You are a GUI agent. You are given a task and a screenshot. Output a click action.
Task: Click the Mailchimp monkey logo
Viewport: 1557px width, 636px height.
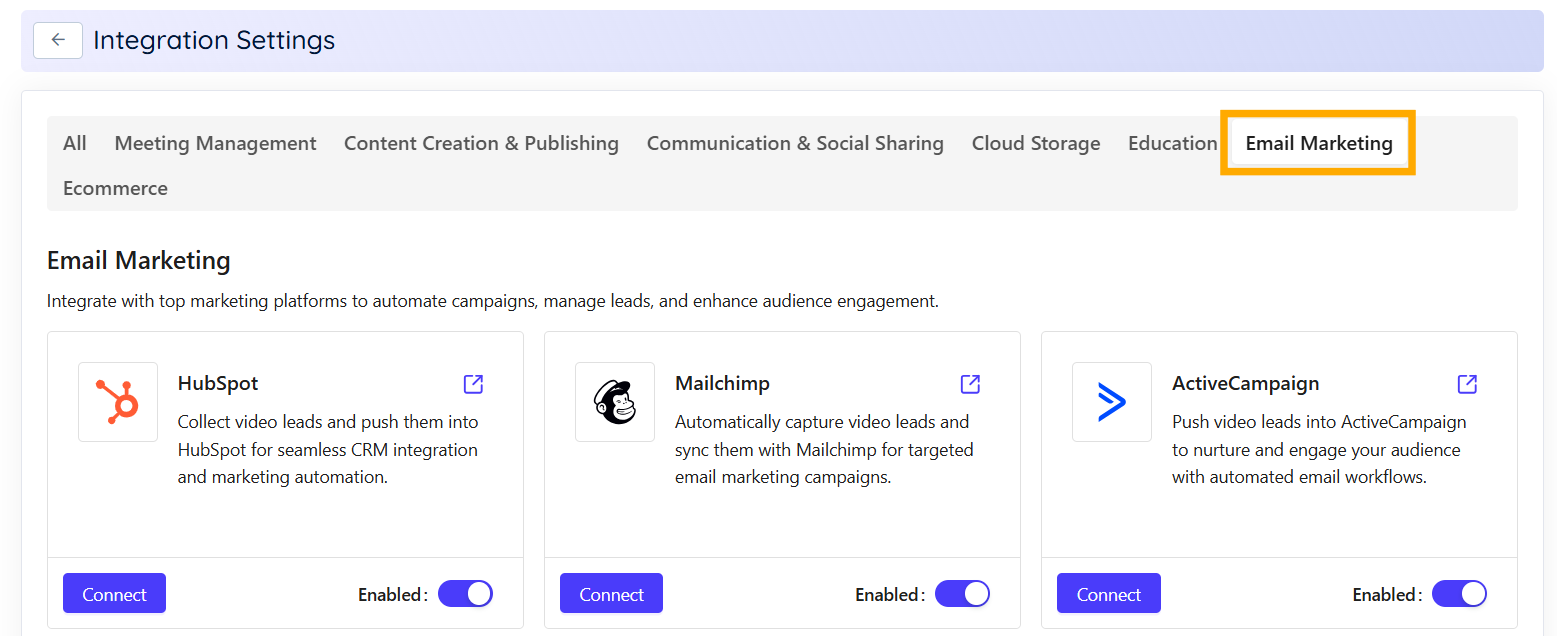coord(614,402)
